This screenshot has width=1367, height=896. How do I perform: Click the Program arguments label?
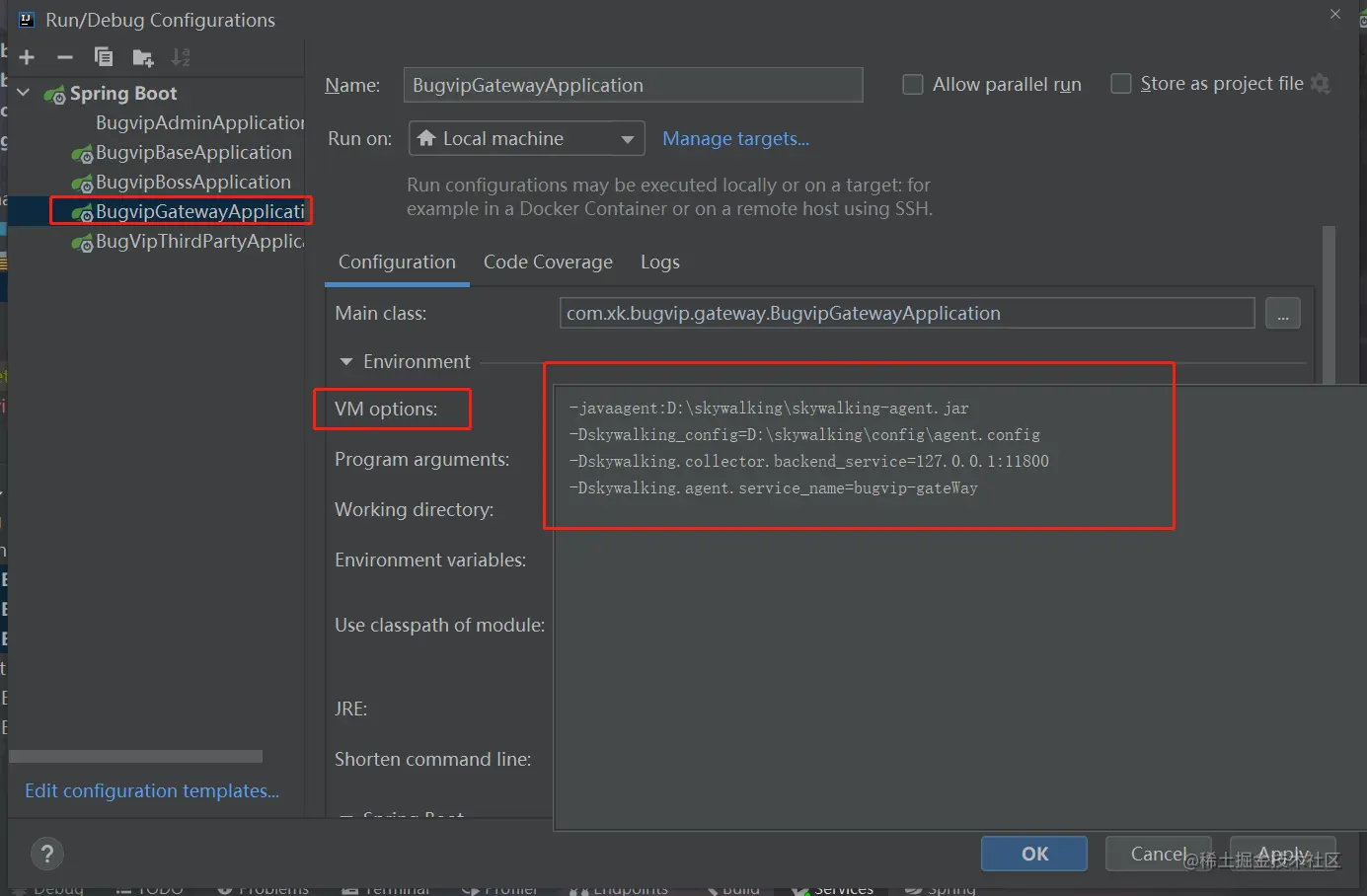point(422,460)
